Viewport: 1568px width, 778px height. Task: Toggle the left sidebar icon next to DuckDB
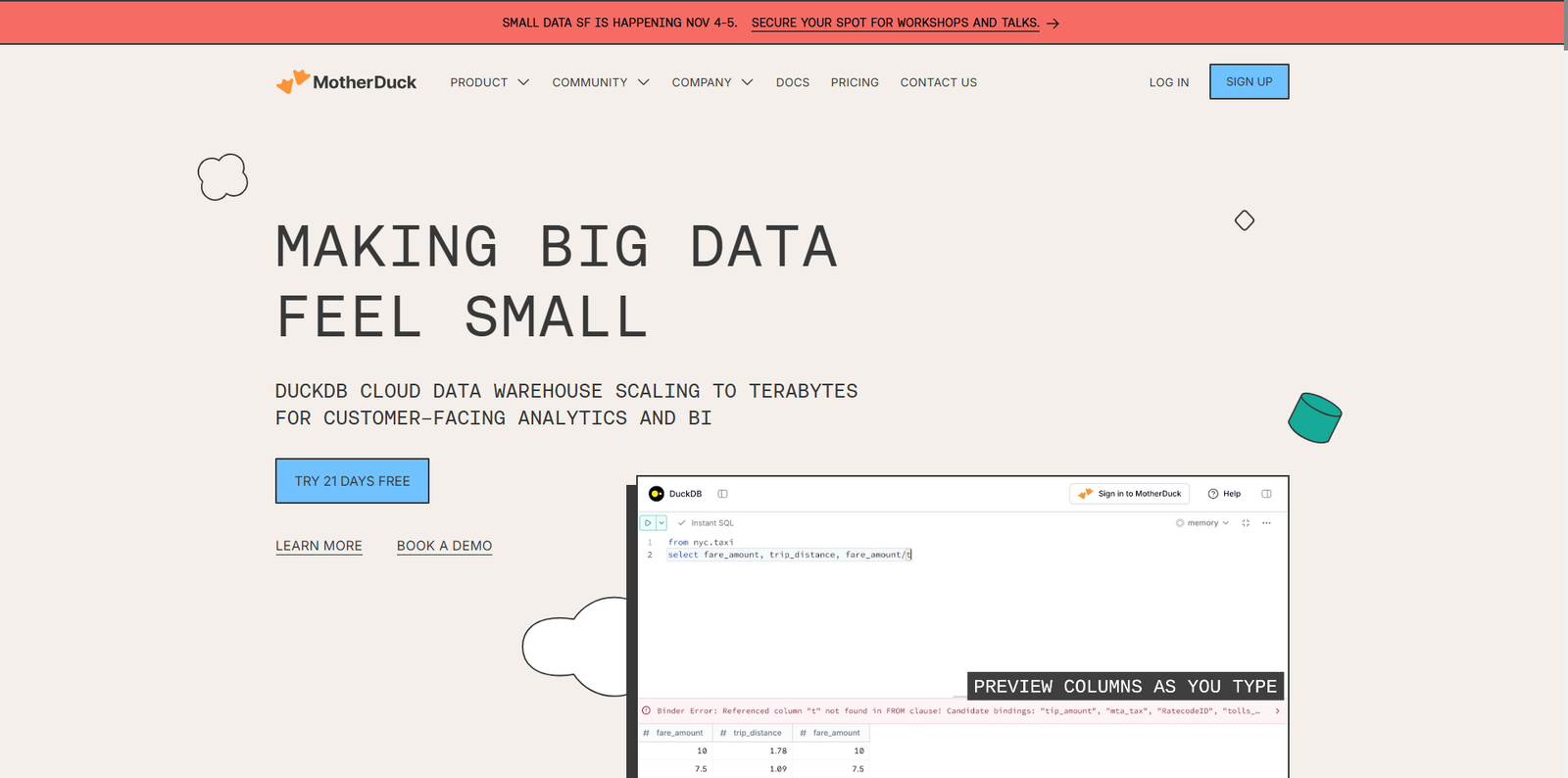[722, 494]
